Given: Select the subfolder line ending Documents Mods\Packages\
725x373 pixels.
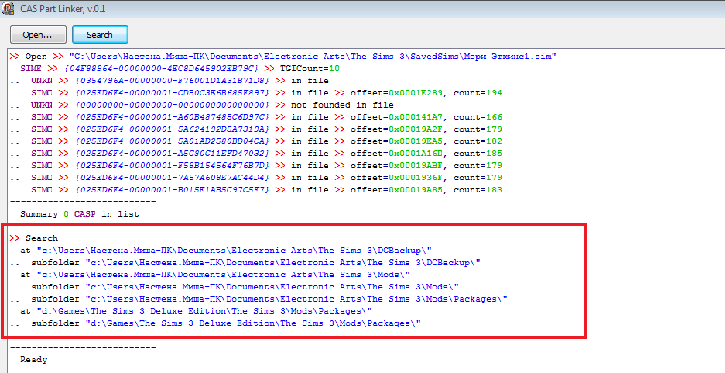Looking at the screenshot, I should click(x=258, y=299).
